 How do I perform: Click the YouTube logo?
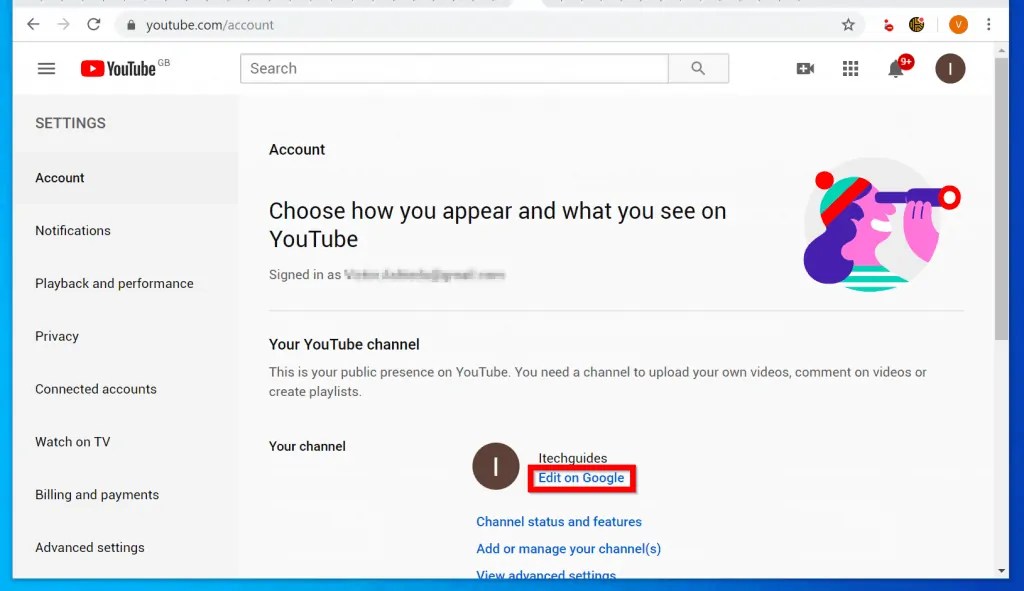point(117,68)
